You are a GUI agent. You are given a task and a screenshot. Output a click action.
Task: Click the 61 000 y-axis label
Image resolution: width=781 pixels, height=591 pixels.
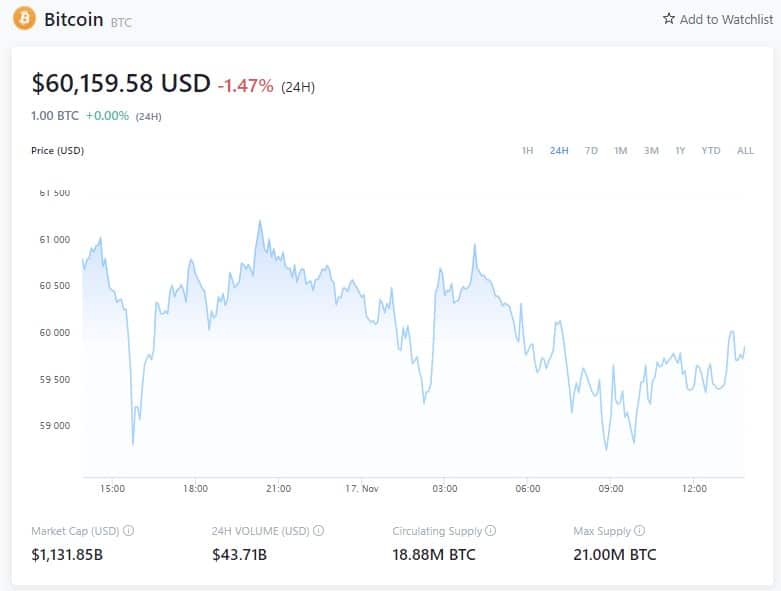(55, 239)
